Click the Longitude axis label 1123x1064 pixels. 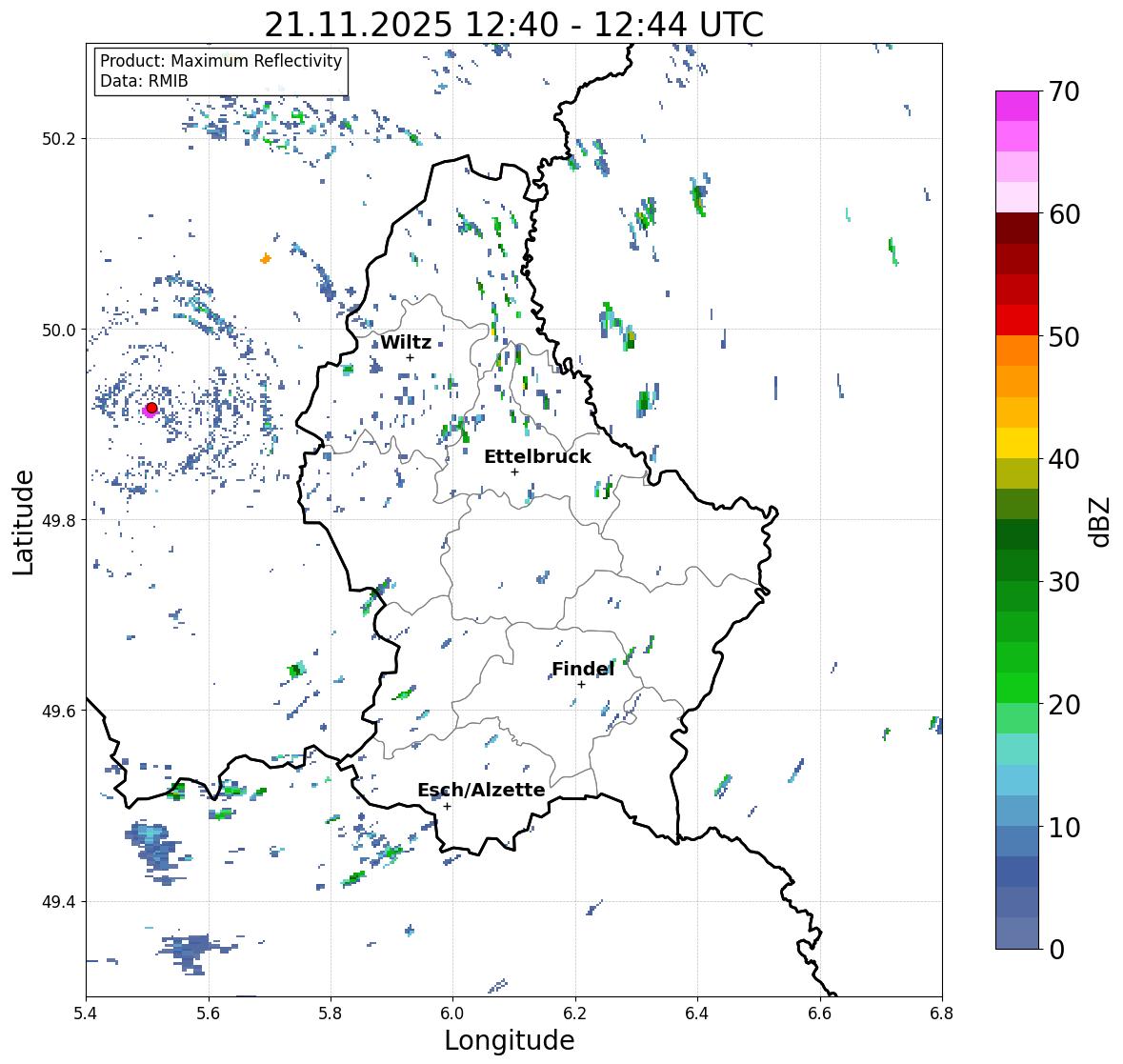click(510, 1040)
